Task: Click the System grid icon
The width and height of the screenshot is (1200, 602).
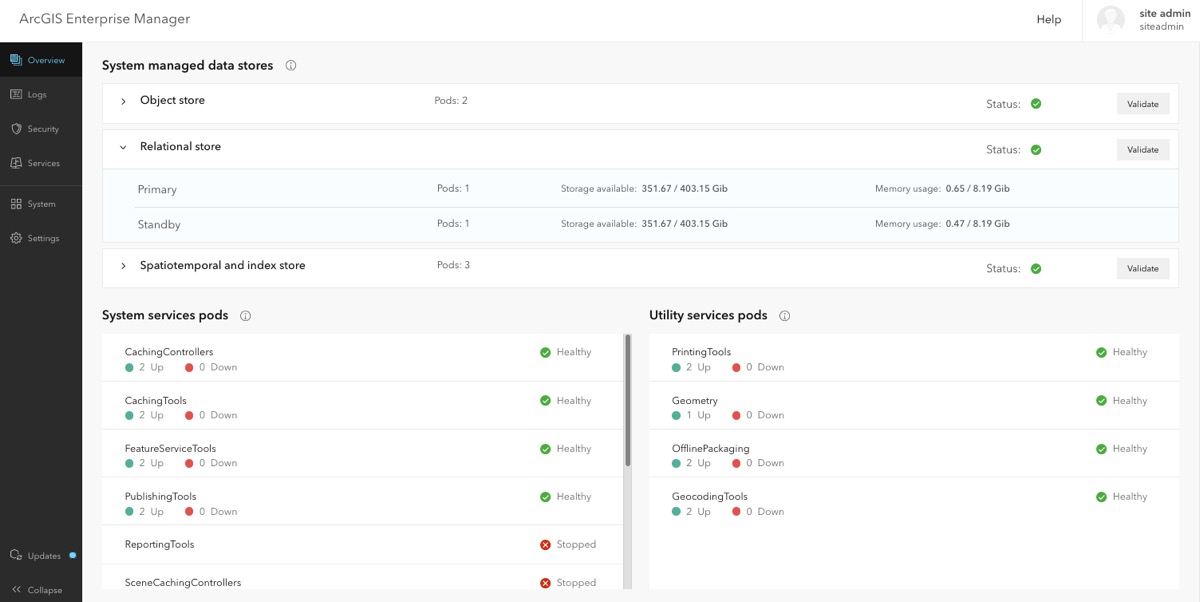Action: coord(16,204)
